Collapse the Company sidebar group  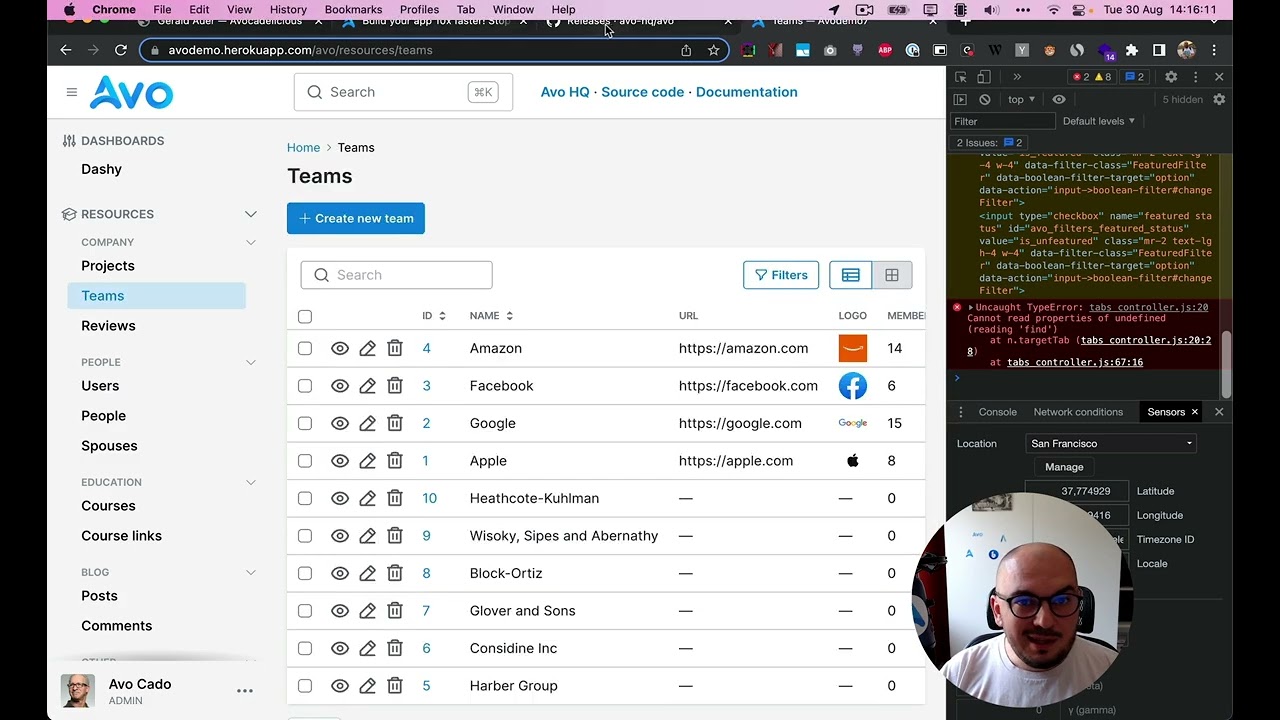pos(251,242)
